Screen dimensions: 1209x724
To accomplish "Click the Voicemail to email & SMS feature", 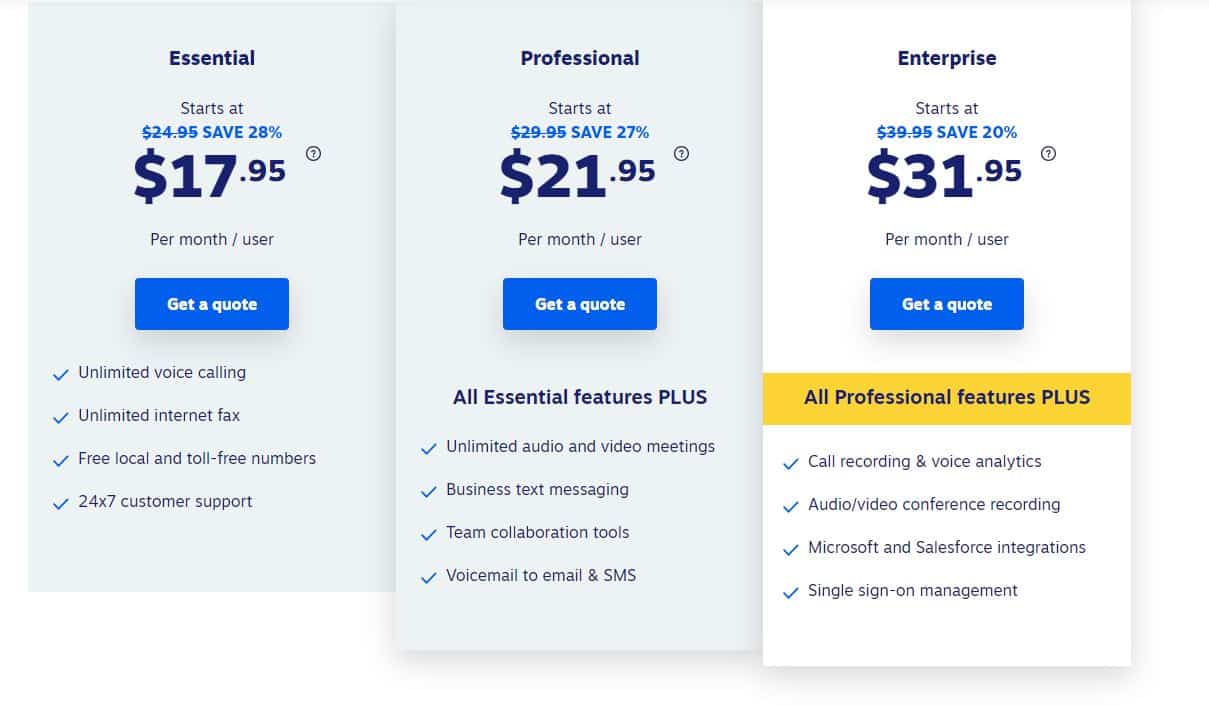I will (x=541, y=576).
